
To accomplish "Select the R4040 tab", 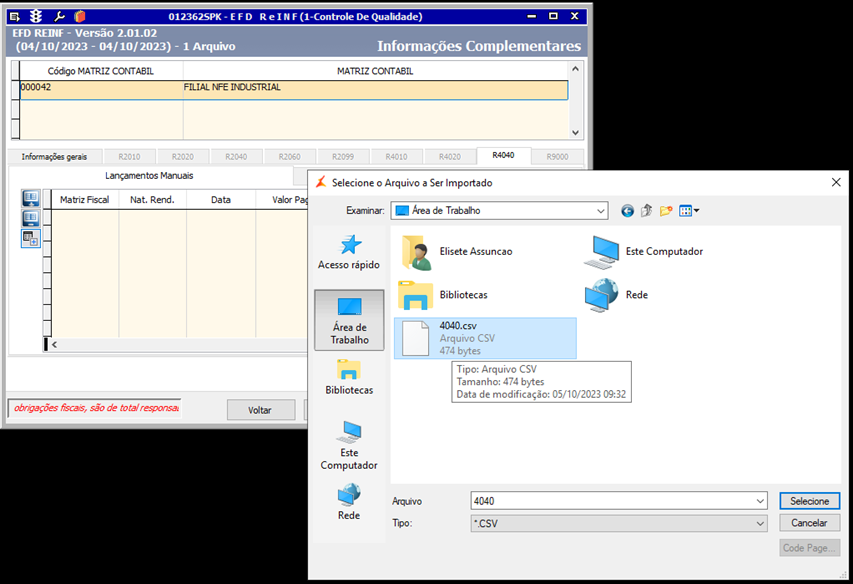I will tap(503, 156).
